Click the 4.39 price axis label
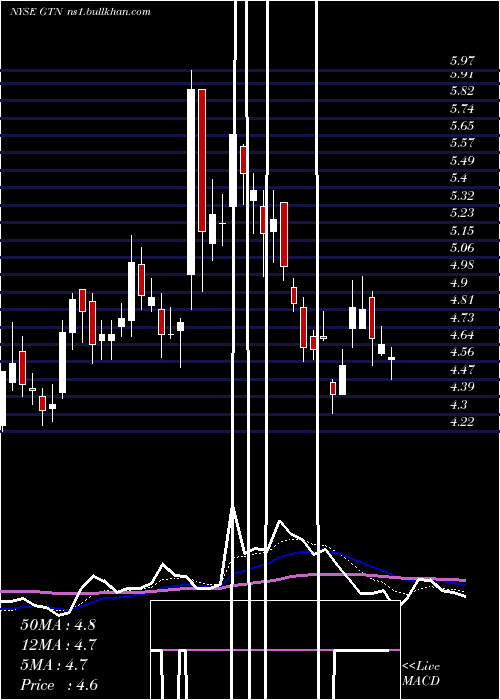The height and width of the screenshot is (700, 500). 462,387
